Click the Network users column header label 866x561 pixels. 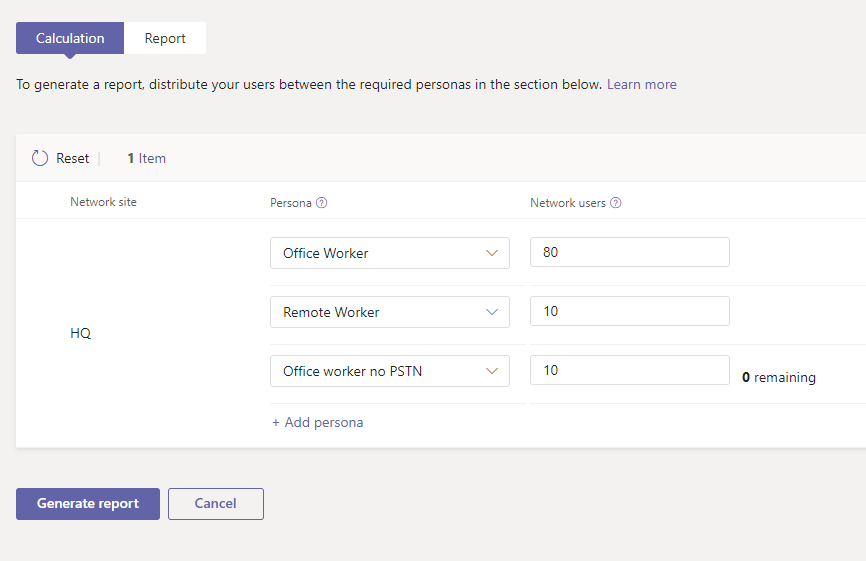567,203
